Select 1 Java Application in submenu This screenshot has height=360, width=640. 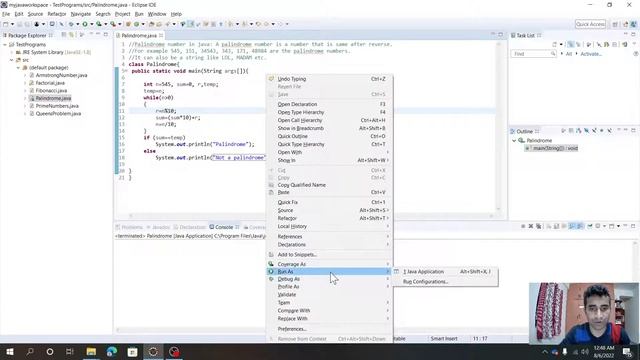point(445,271)
